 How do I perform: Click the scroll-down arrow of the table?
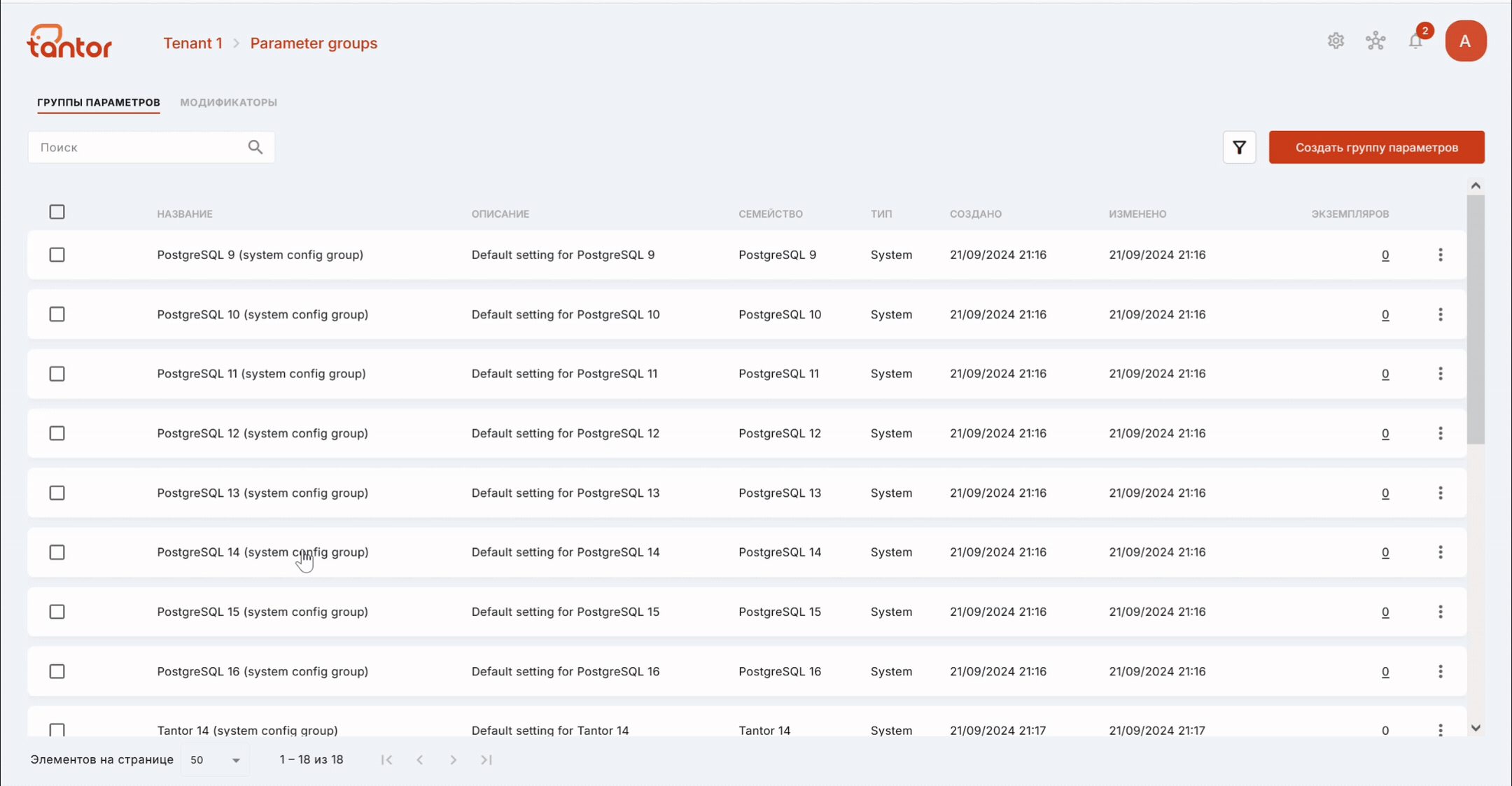[x=1476, y=728]
